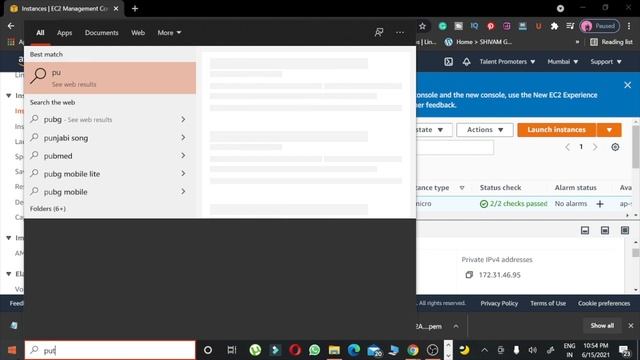Open Task View on the taskbar
This screenshot has height=360, width=640.
point(232,350)
